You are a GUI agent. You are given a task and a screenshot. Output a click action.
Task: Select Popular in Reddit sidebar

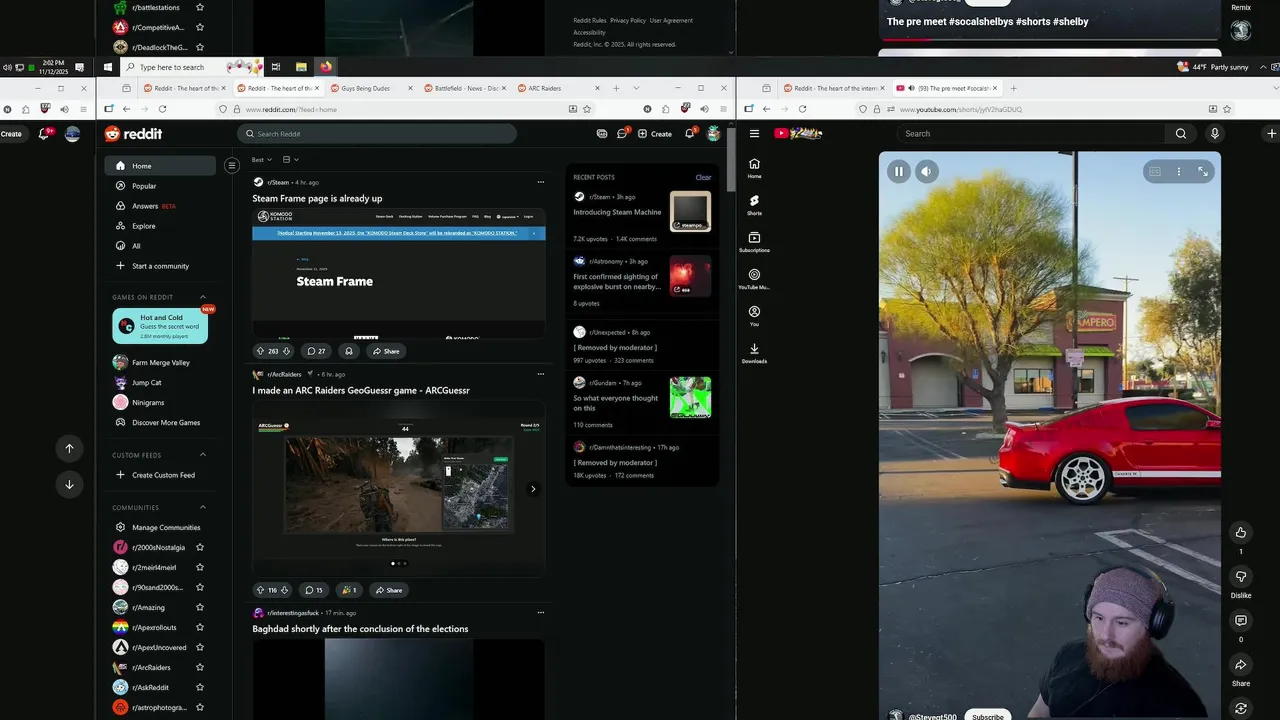(x=160, y=186)
